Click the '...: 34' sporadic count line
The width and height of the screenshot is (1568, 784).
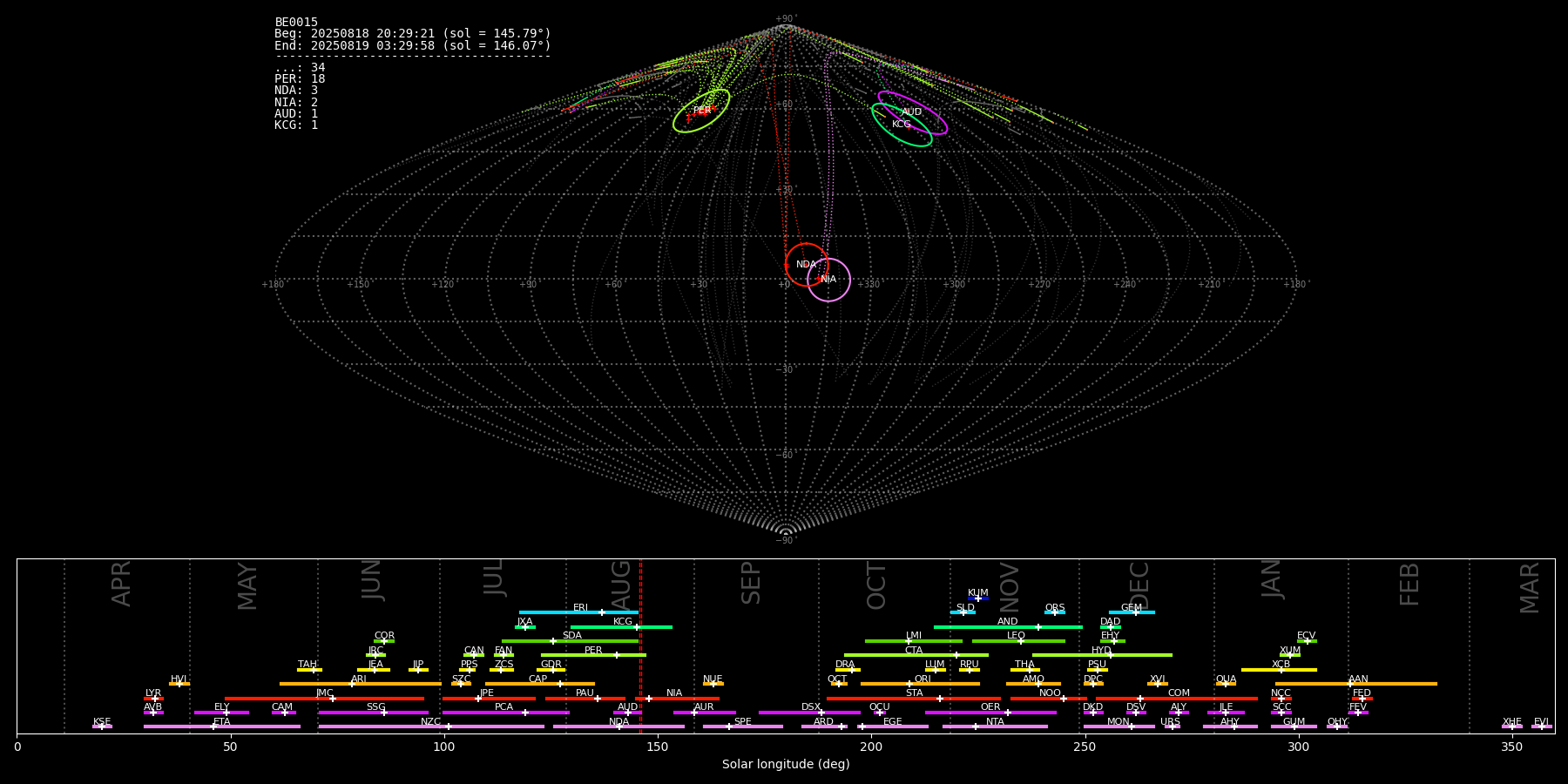300,68
